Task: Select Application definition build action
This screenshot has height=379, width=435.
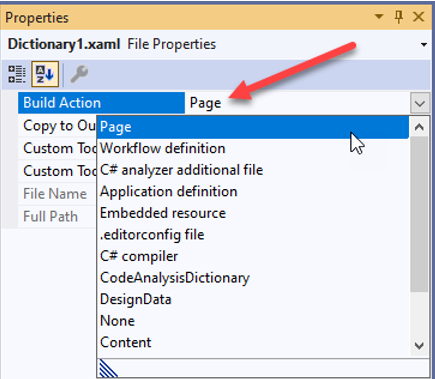Action: (253, 192)
